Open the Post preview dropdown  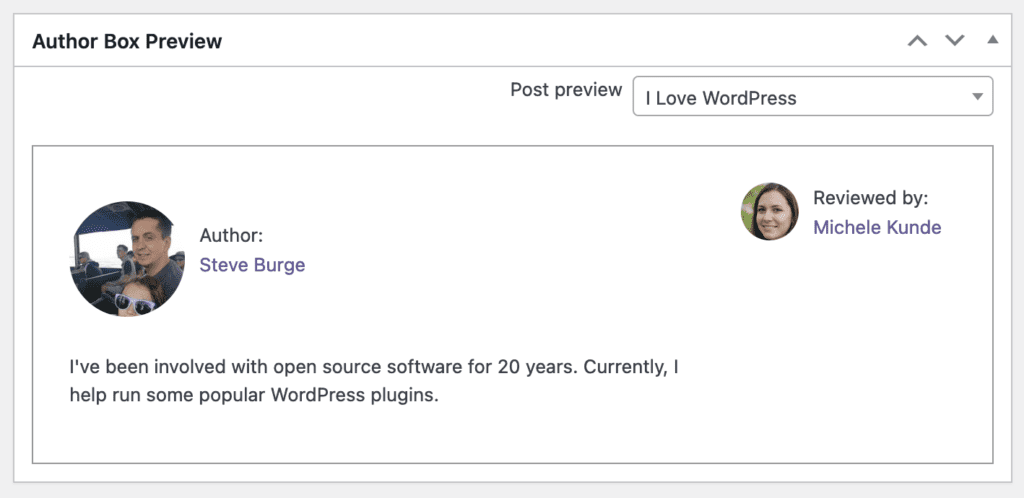pyautogui.click(x=812, y=98)
